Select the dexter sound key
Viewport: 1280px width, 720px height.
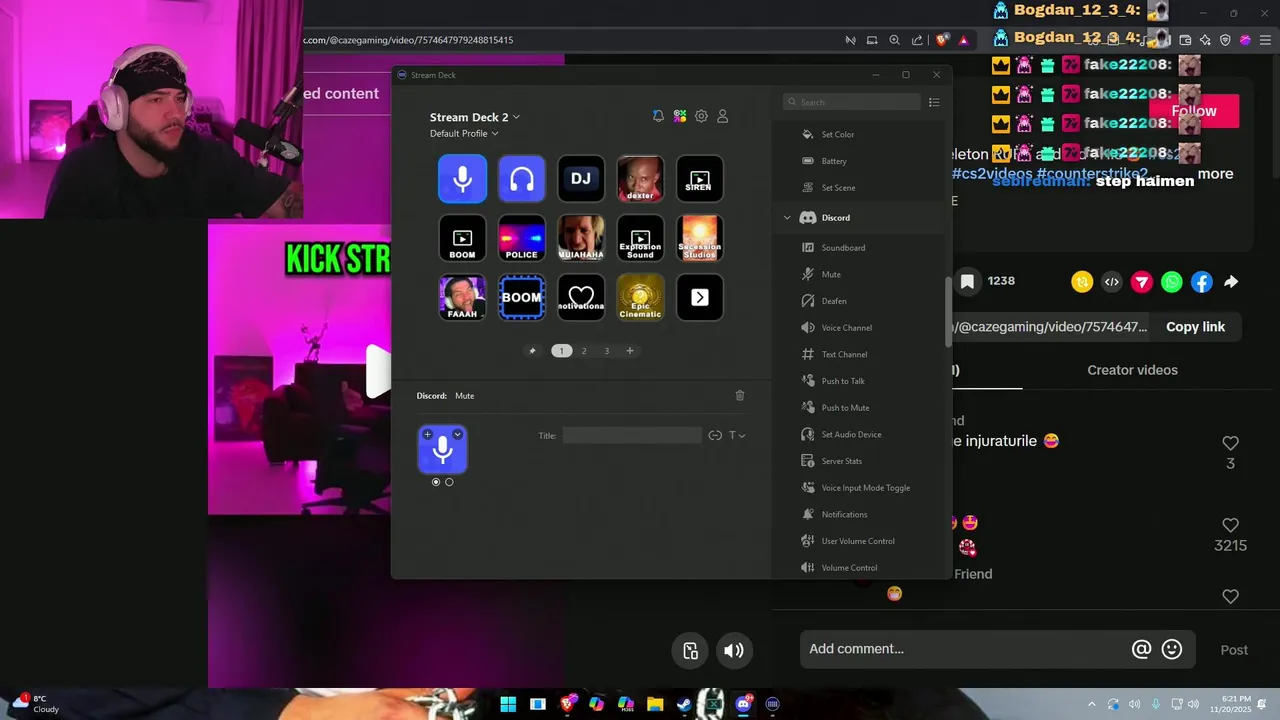pyautogui.click(x=640, y=179)
